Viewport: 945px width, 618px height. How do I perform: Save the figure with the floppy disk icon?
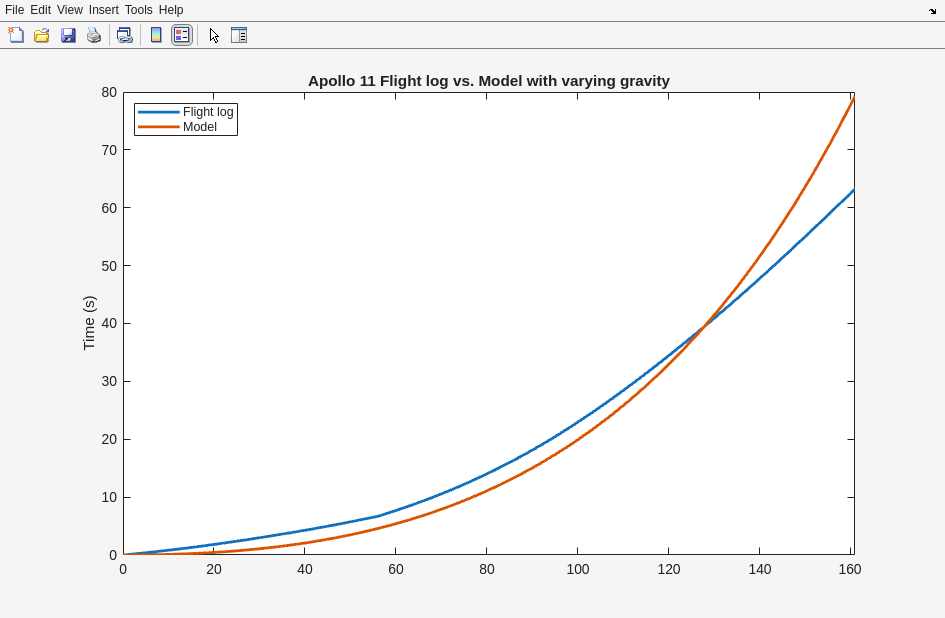[x=68, y=35]
